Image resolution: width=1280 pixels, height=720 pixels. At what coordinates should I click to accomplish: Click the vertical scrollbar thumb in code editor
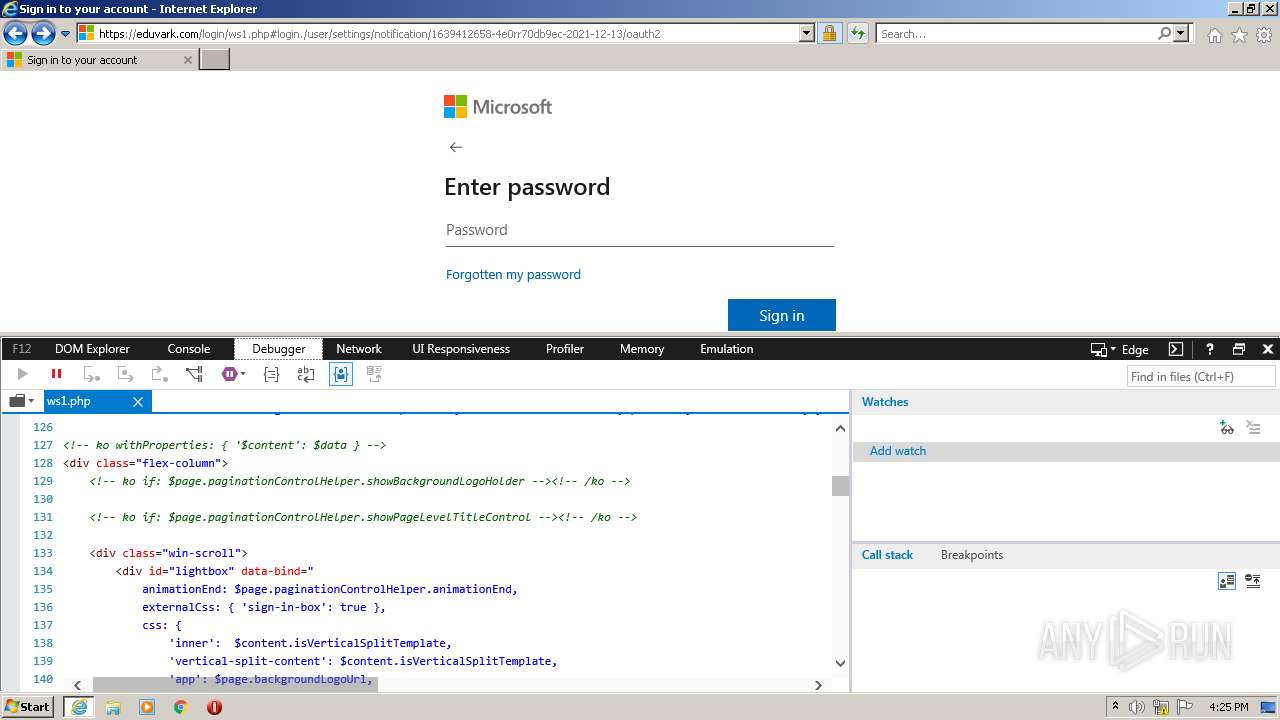point(840,486)
